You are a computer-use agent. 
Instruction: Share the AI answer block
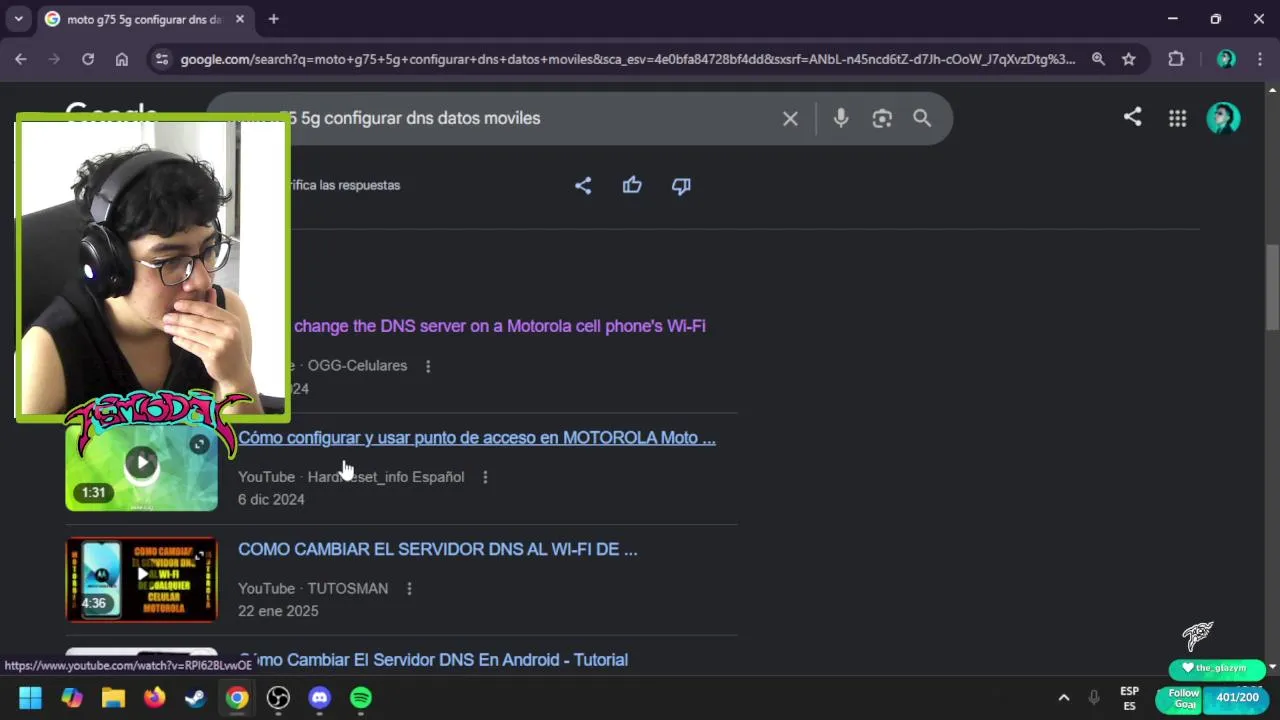(x=583, y=185)
